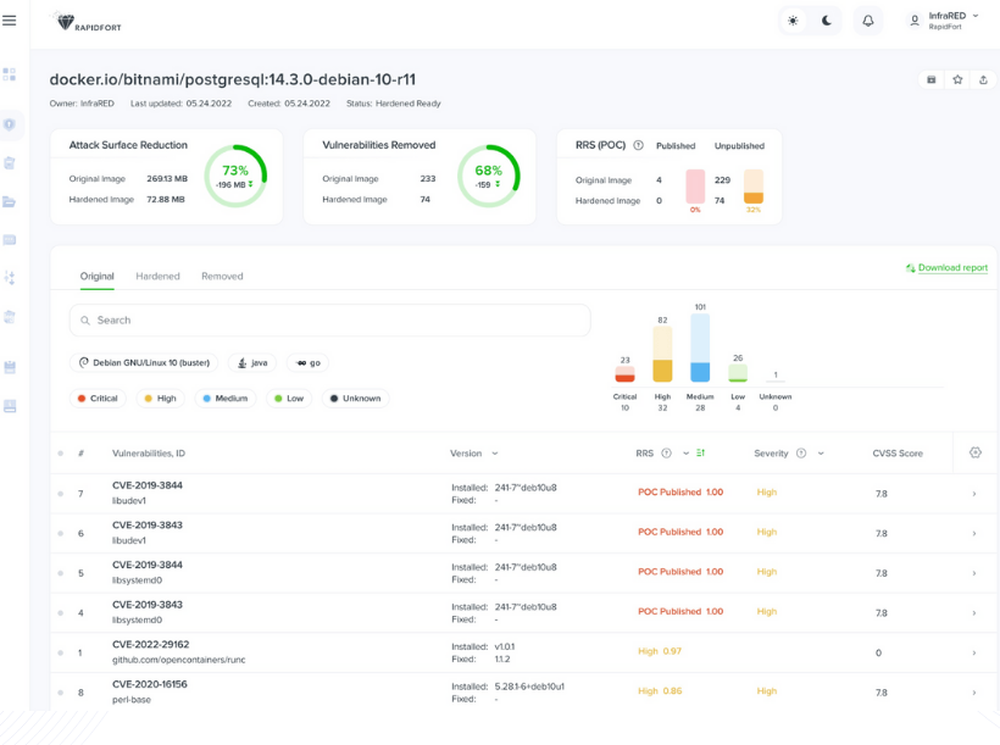Click RRS column info icon

click(x=666, y=454)
